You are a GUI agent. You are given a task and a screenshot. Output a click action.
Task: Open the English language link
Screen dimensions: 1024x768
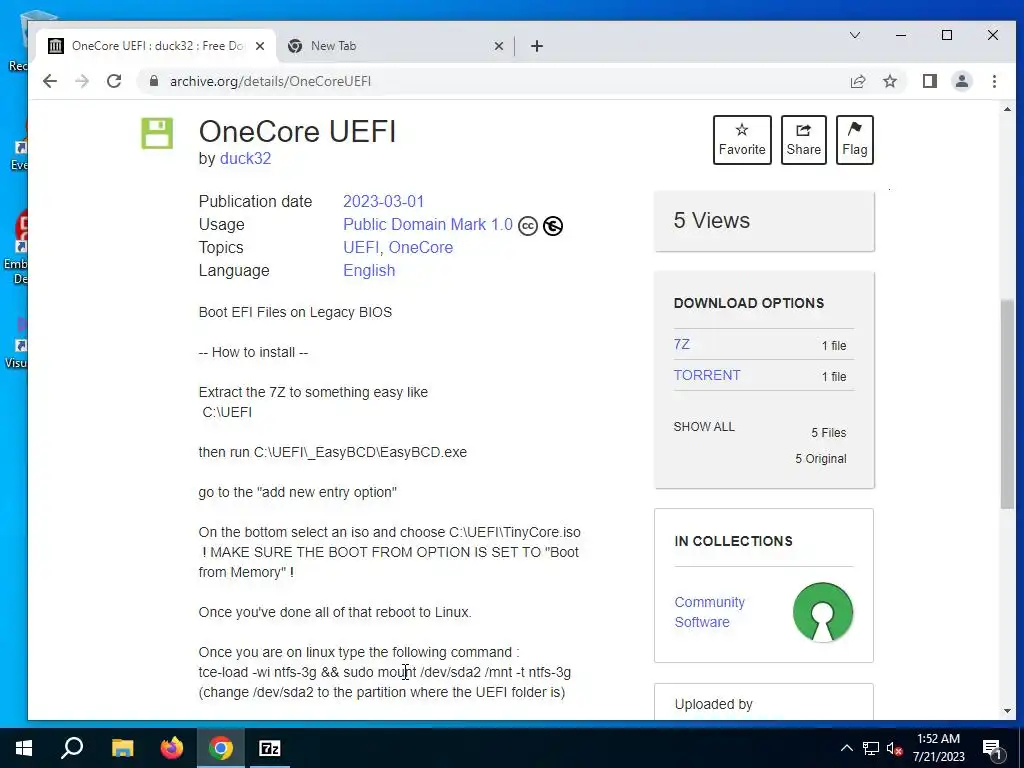tap(369, 270)
